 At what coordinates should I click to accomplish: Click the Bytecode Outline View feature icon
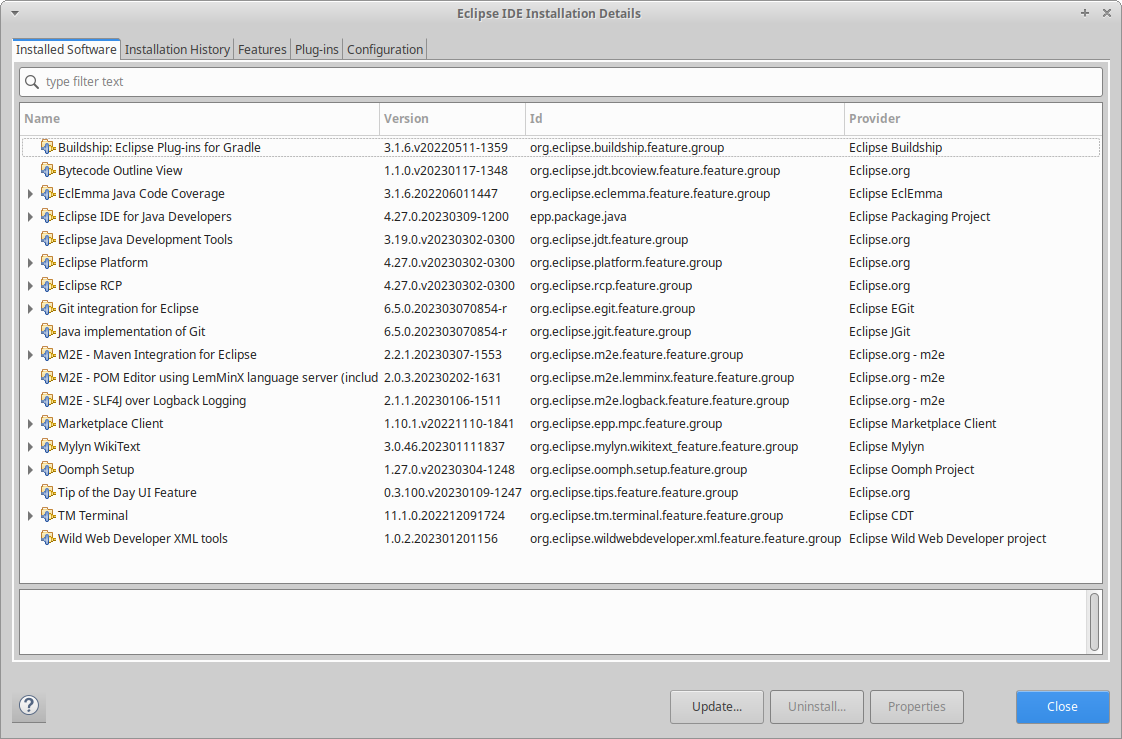coord(48,170)
